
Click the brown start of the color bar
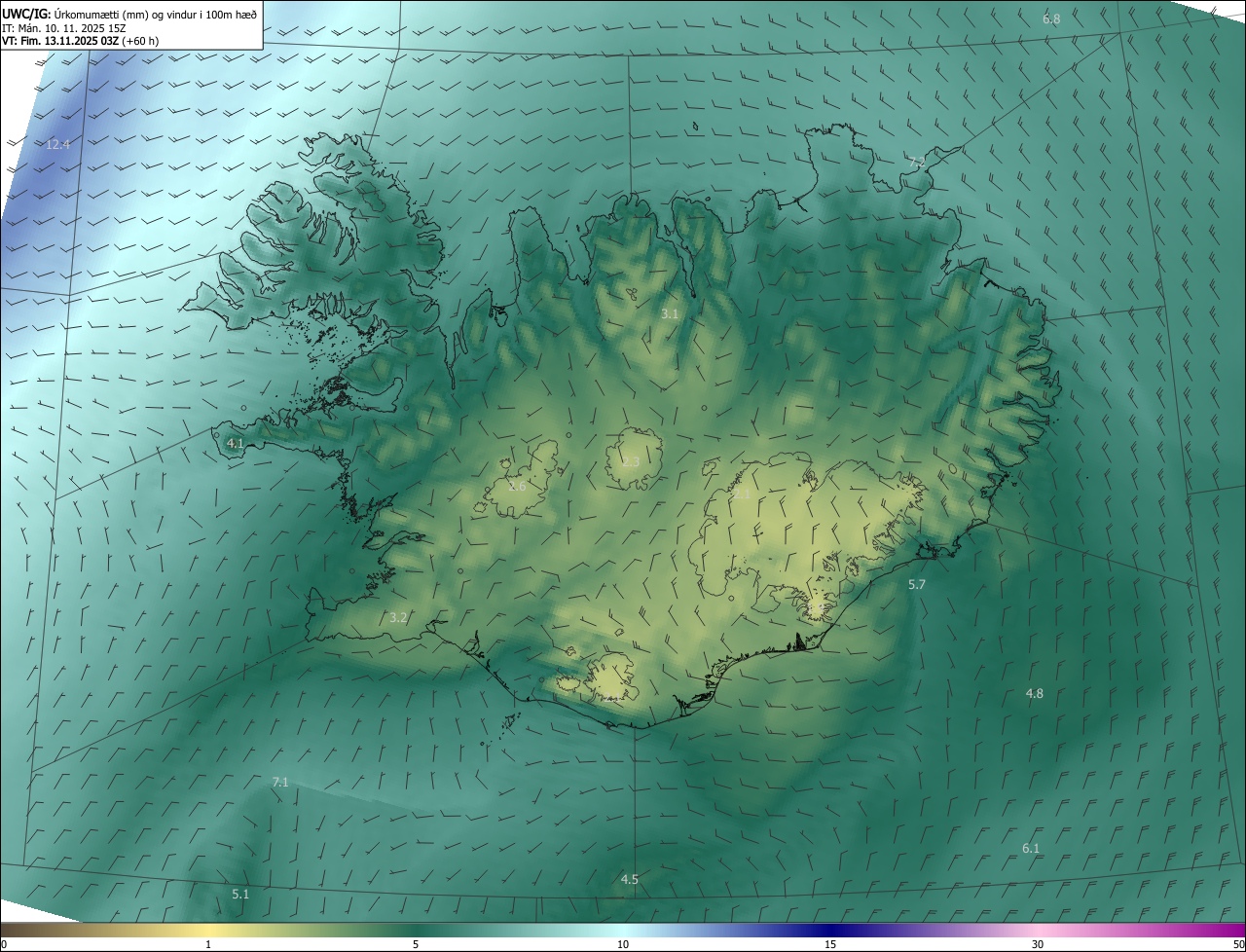pyautogui.click(x=15, y=930)
